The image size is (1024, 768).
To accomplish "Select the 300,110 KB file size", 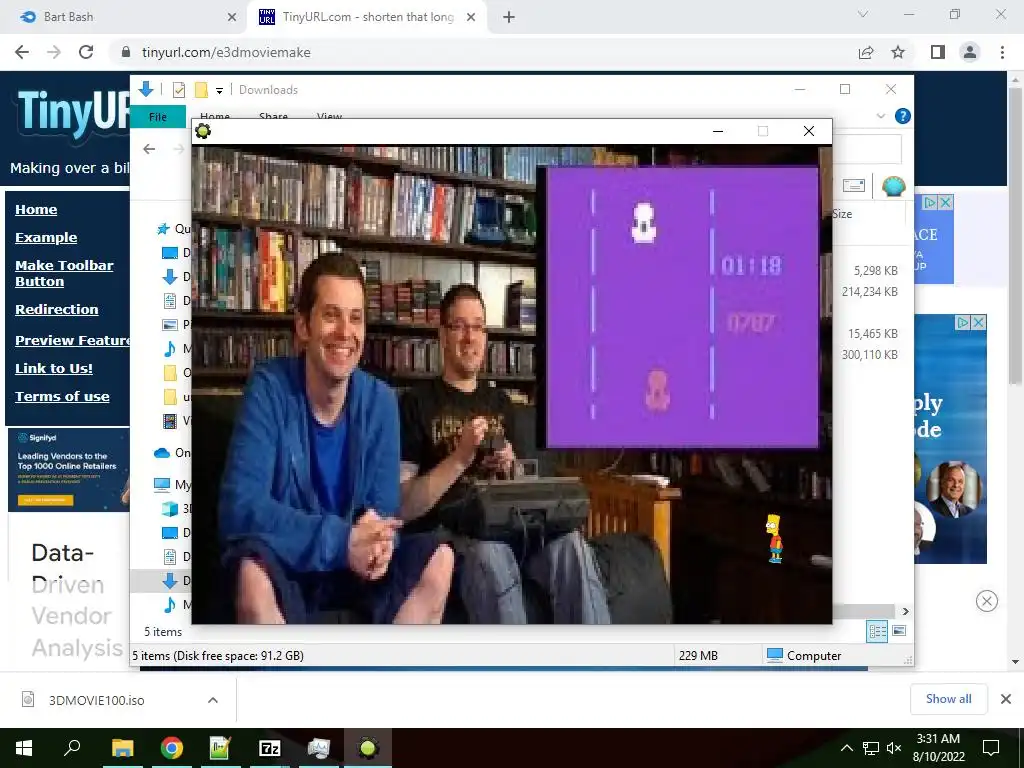I will pyautogui.click(x=869, y=355).
